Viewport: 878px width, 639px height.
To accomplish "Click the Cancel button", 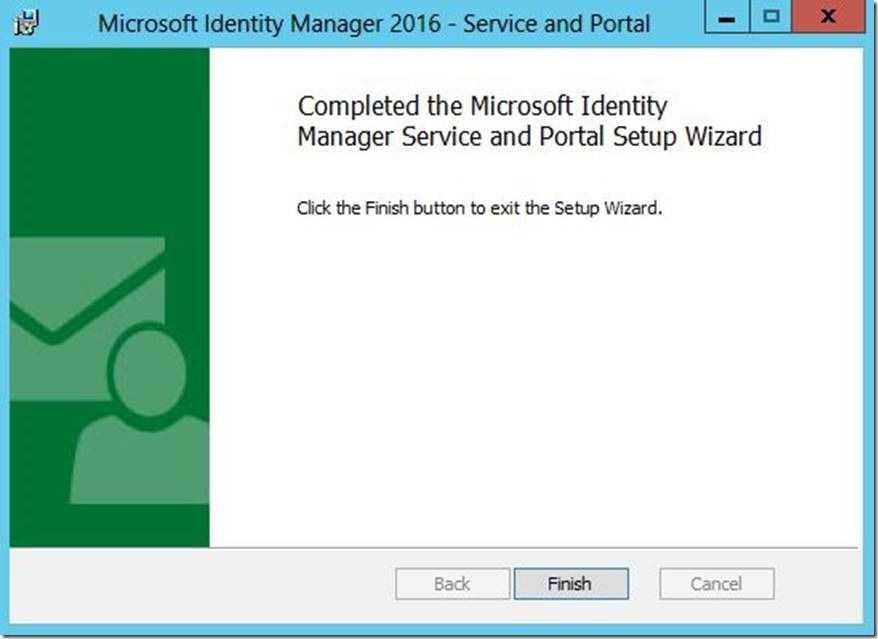I will pos(717,584).
